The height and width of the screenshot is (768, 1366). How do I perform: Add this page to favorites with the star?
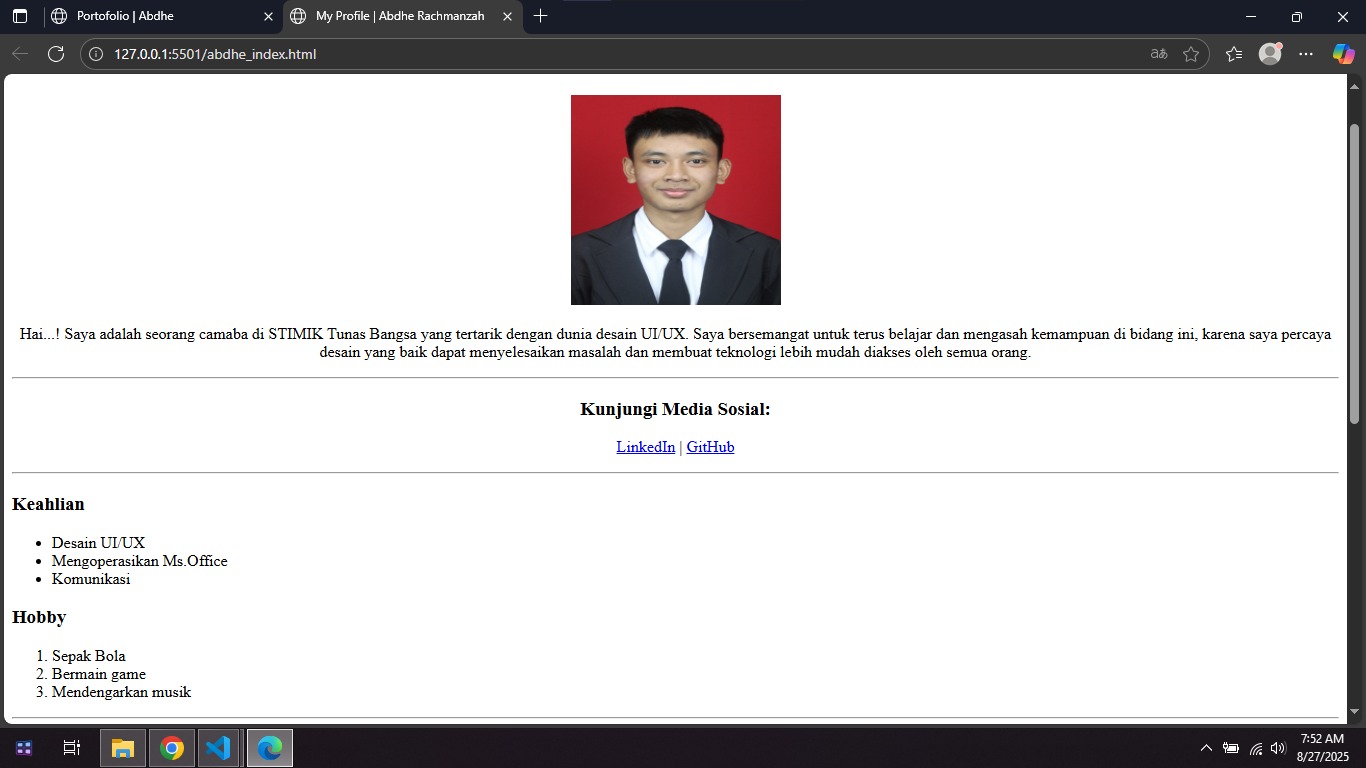tap(1192, 54)
